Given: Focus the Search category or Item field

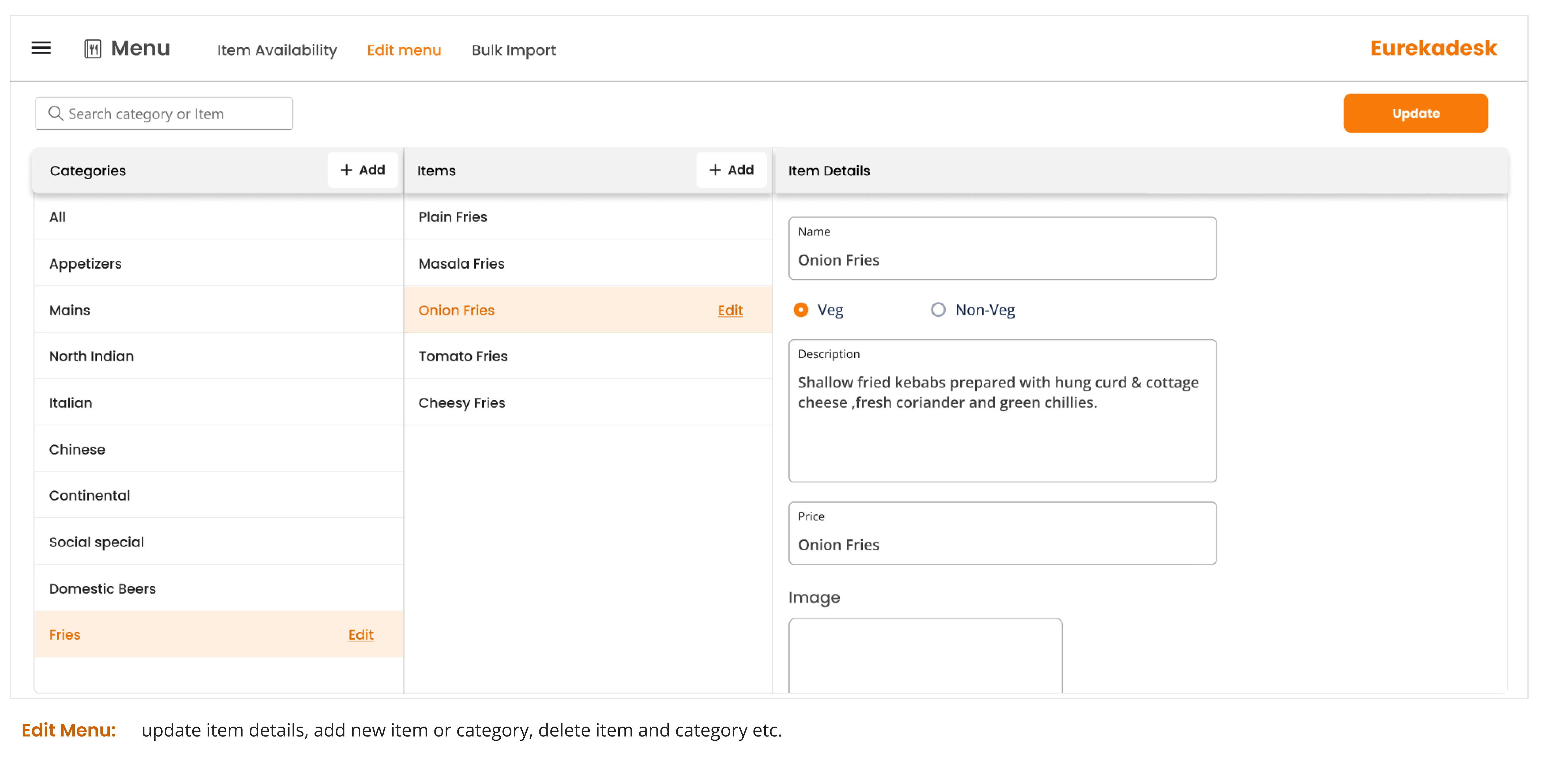Looking at the screenshot, I should 164,114.
